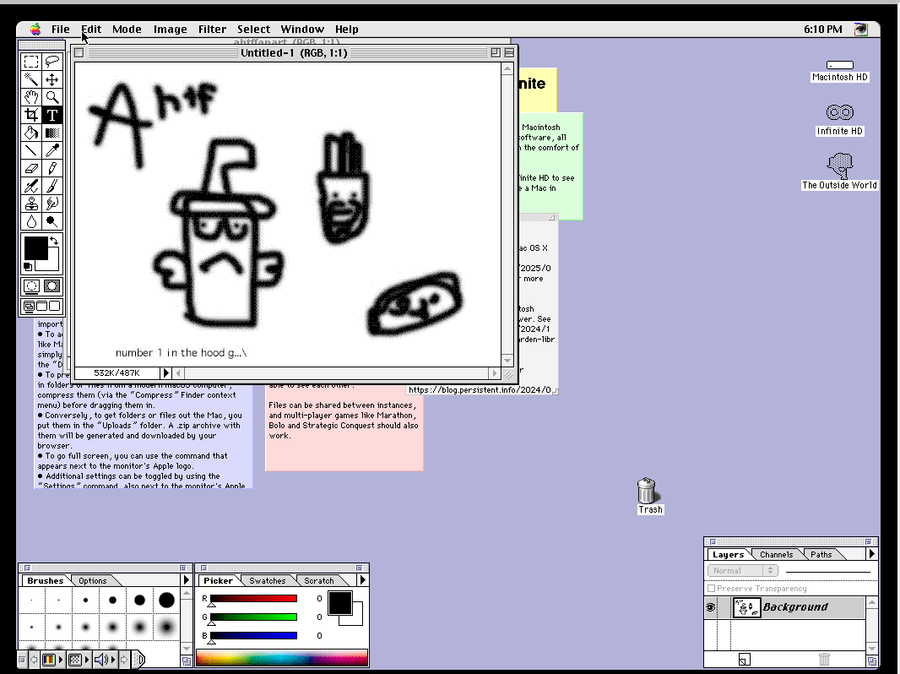Select the Rectangular Marquee tool

31,61
